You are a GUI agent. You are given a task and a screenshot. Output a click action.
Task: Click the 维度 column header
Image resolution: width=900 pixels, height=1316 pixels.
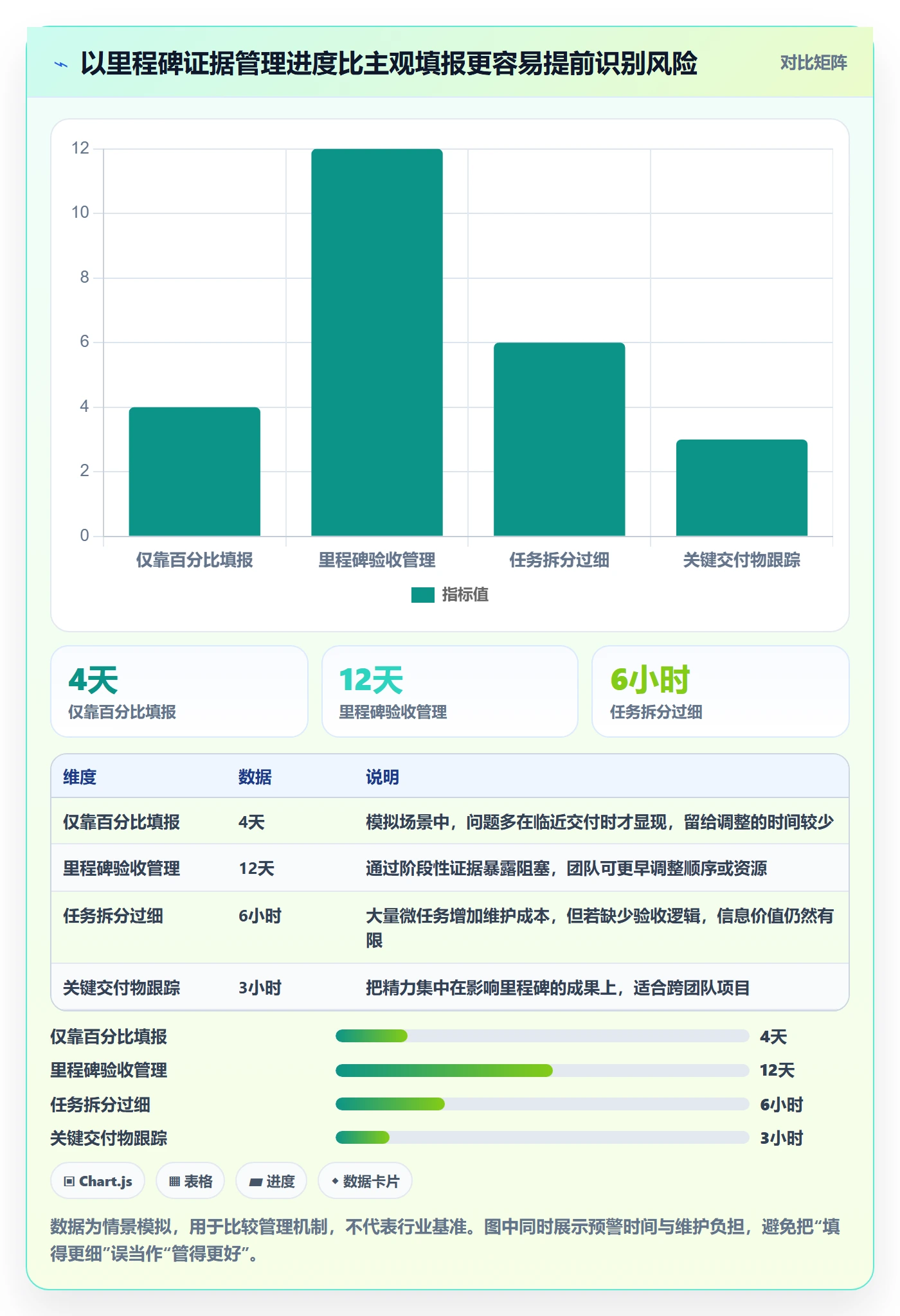(80, 777)
